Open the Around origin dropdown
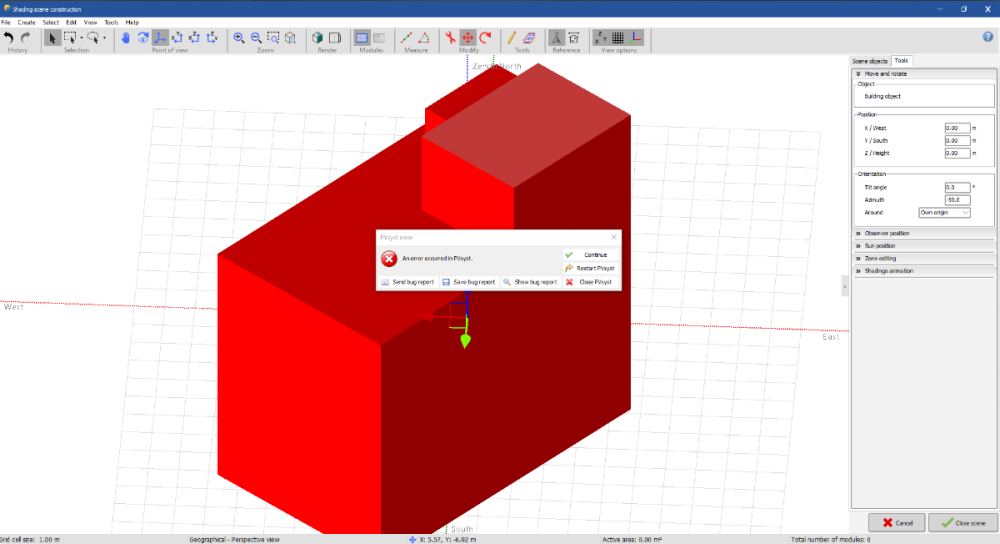 (944, 212)
